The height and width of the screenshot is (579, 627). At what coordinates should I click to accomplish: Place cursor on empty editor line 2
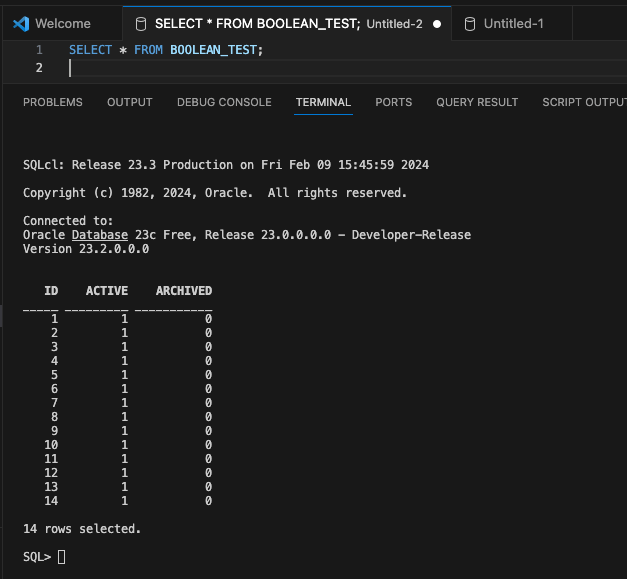pyautogui.click(x=200, y=68)
